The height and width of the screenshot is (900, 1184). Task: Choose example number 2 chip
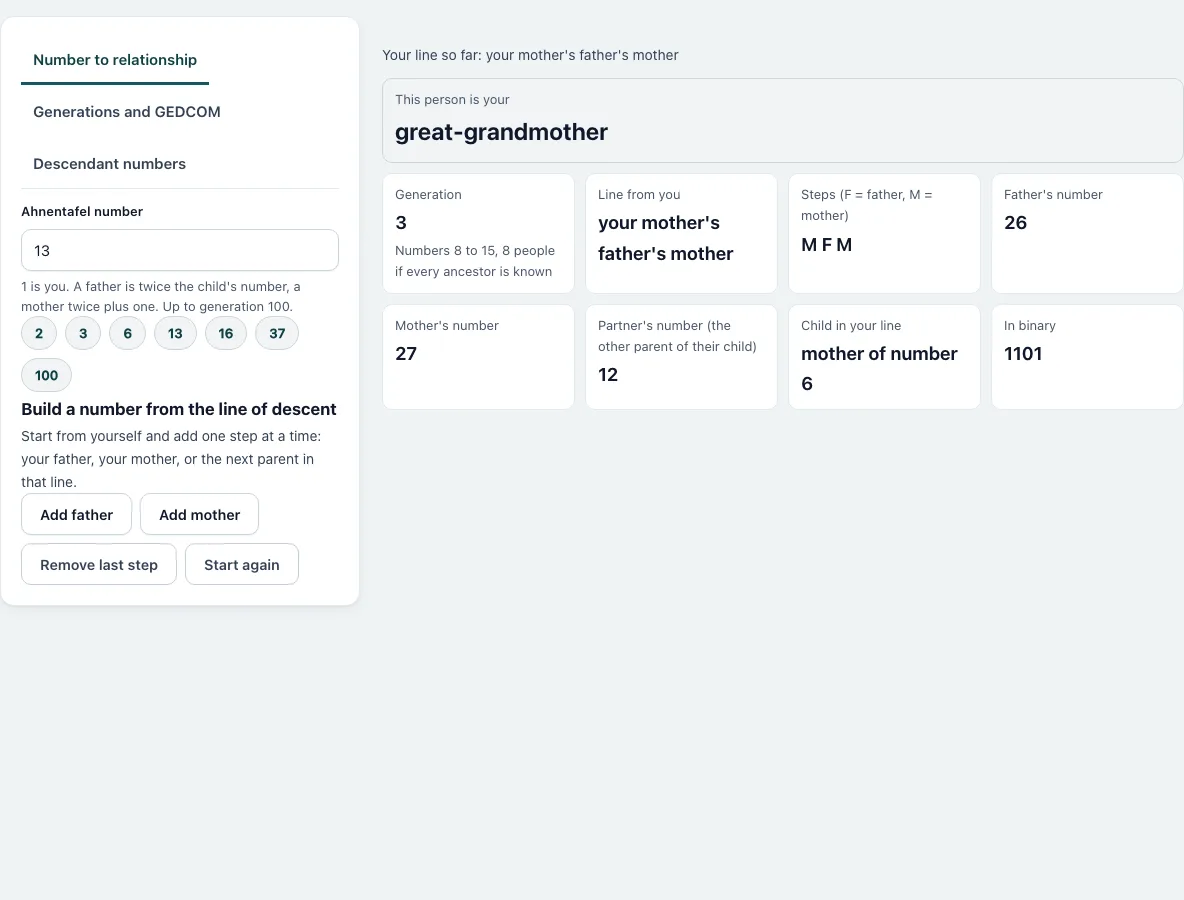pos(39,333)
